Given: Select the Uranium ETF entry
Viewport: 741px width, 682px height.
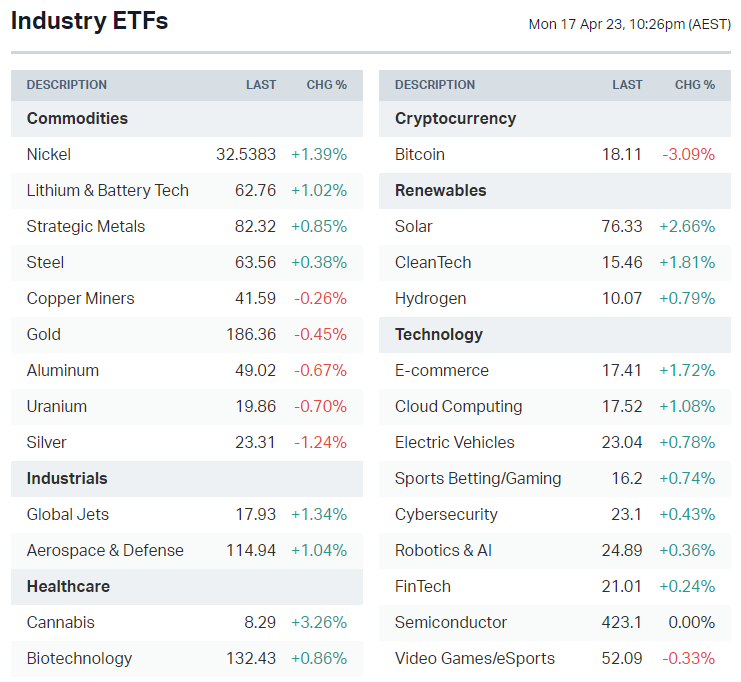Looking at the screenshot, I should (57, 406).
